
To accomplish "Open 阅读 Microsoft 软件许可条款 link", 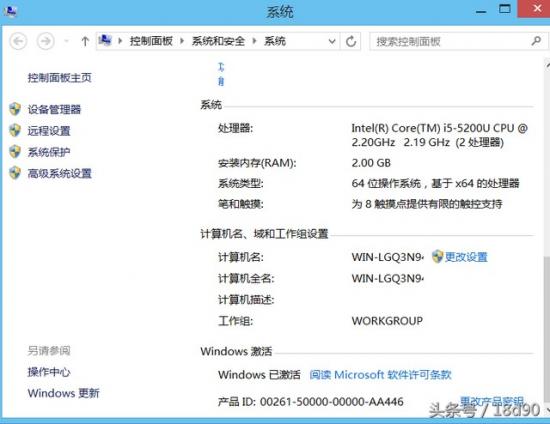I will pyautogui.click(x=381, y=375).
